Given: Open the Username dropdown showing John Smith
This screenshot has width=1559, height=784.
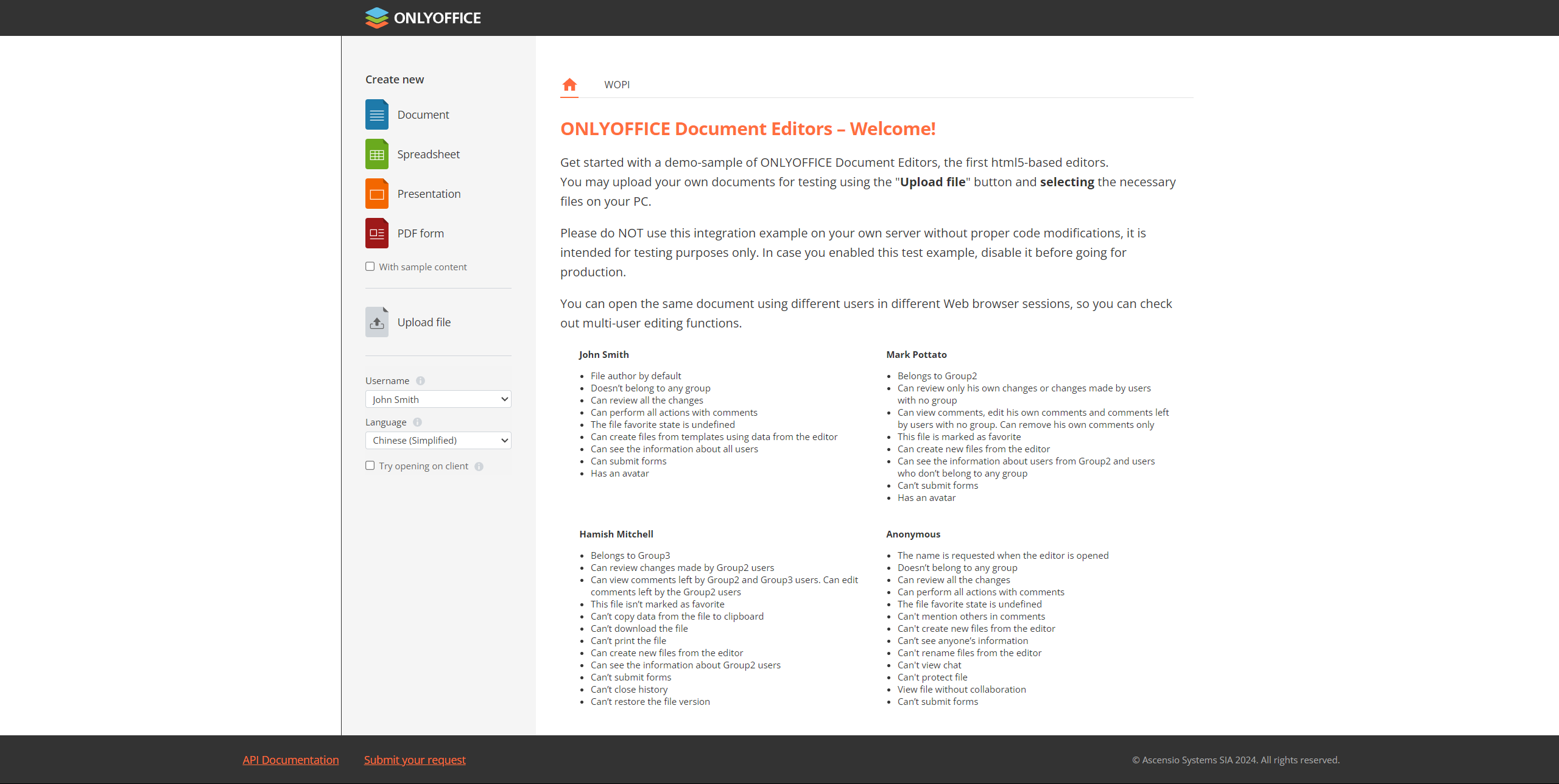Looking at the screenshot, I should coord(438,399).
